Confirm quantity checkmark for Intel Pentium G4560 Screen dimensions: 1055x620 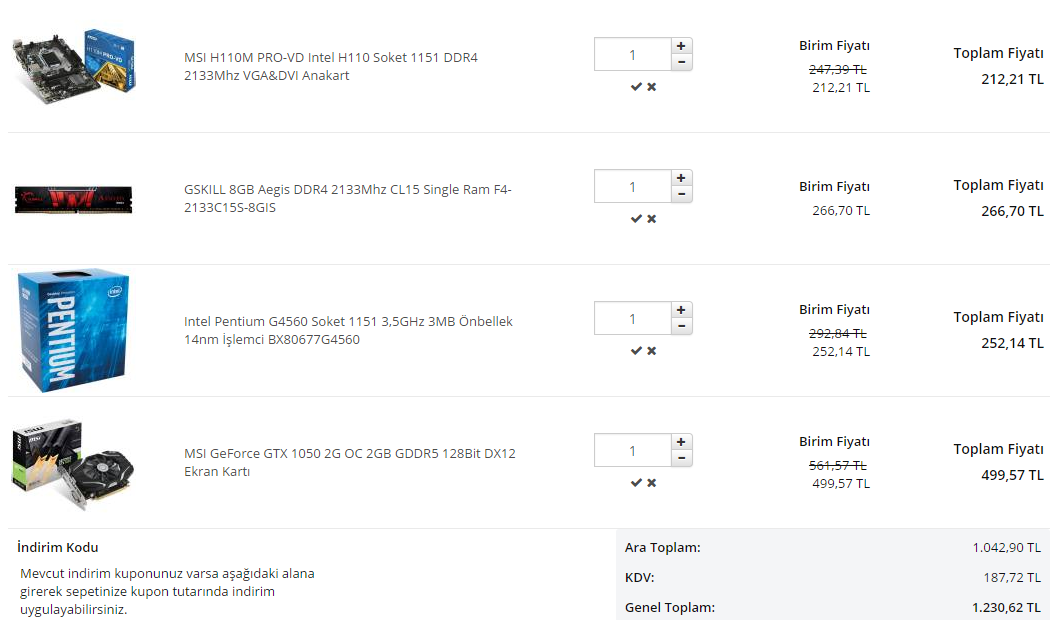636,351
